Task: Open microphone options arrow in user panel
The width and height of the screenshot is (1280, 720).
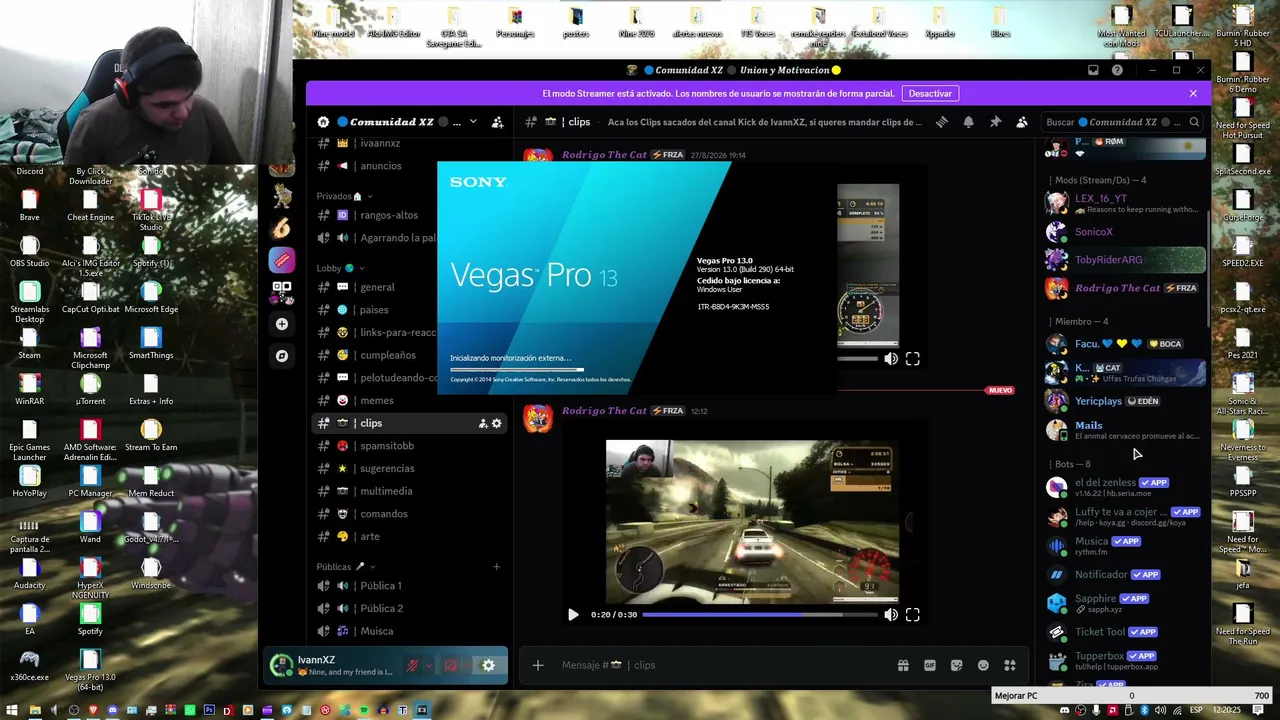Action: click(x=429, y=665)
